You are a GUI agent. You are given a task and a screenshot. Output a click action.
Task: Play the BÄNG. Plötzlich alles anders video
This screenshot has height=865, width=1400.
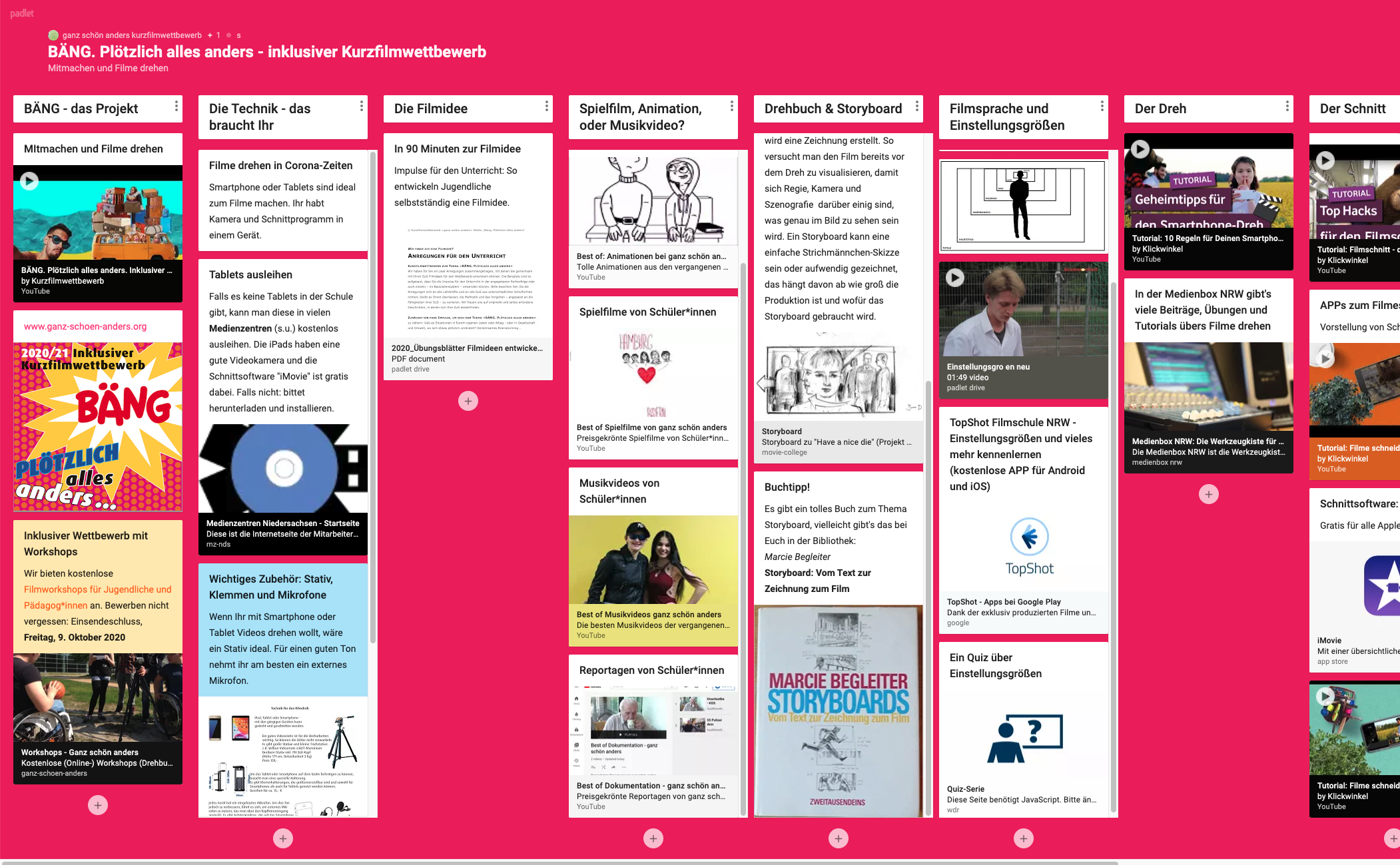pyautogui.click(x=29, y=181)
